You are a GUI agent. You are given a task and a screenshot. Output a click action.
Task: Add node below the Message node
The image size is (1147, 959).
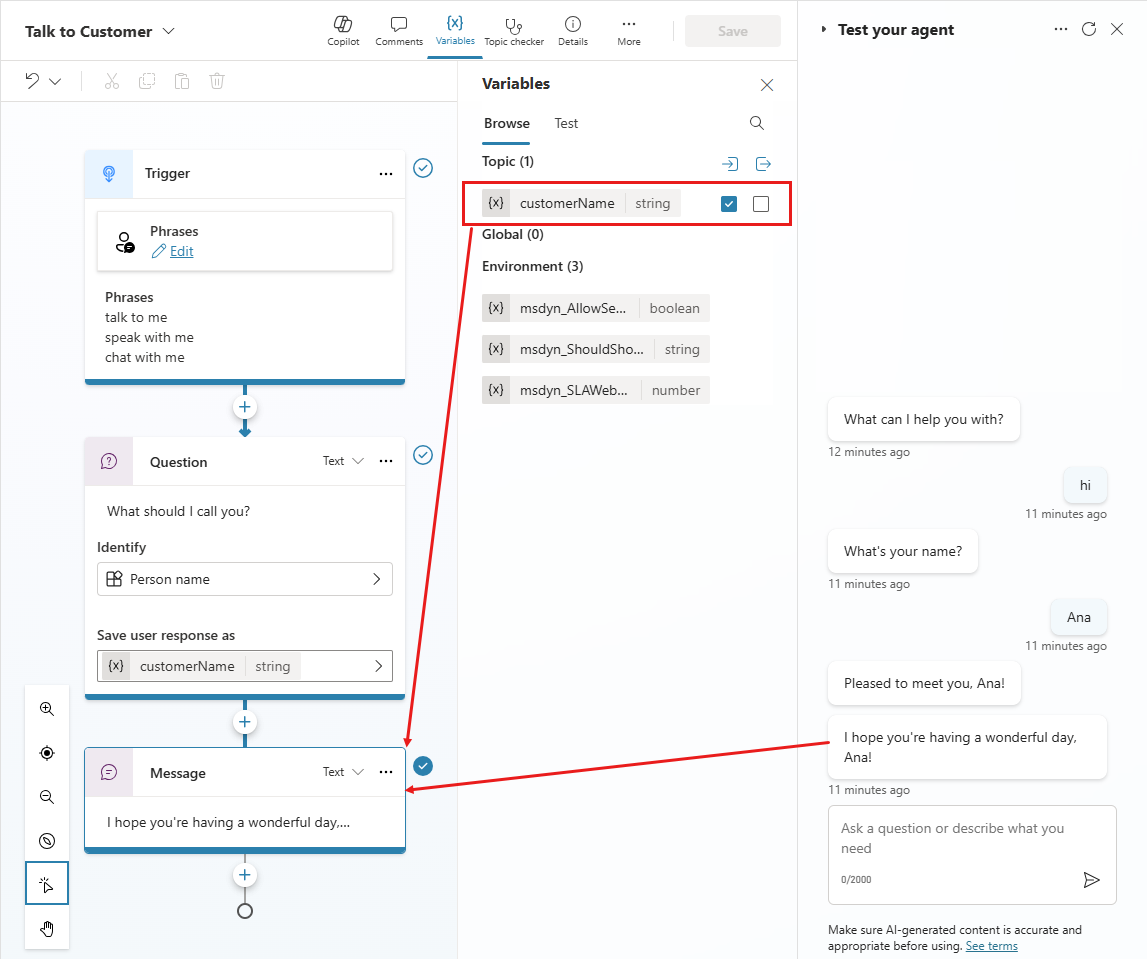pyautogui.click(x=244, y=875)
